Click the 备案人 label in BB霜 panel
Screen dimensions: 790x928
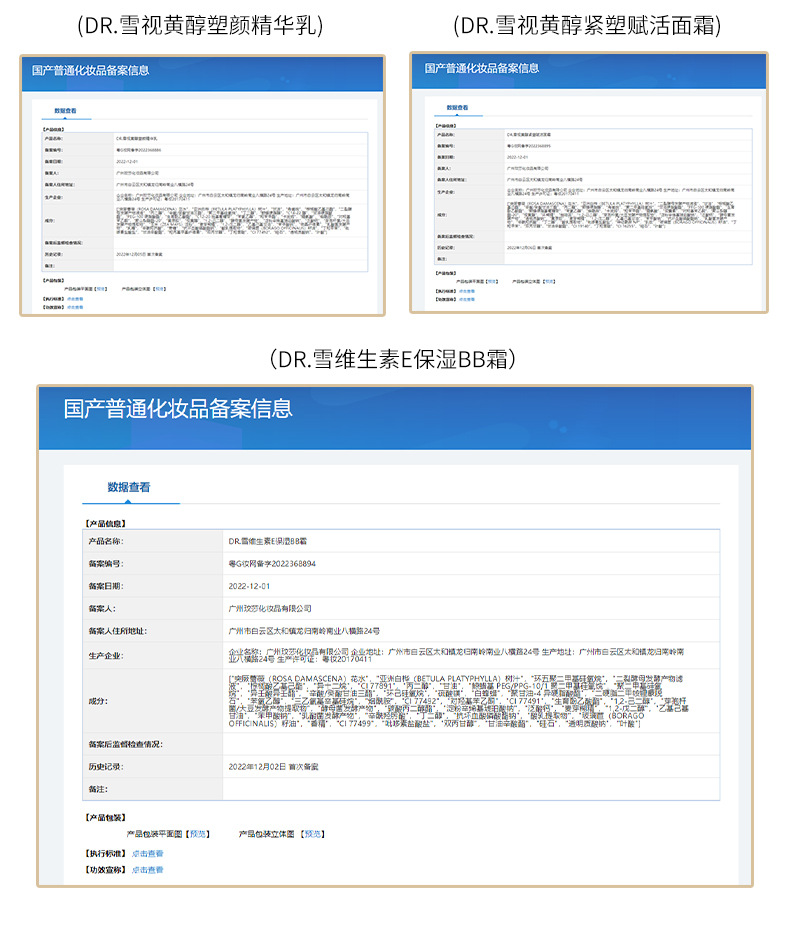(102, 608)
